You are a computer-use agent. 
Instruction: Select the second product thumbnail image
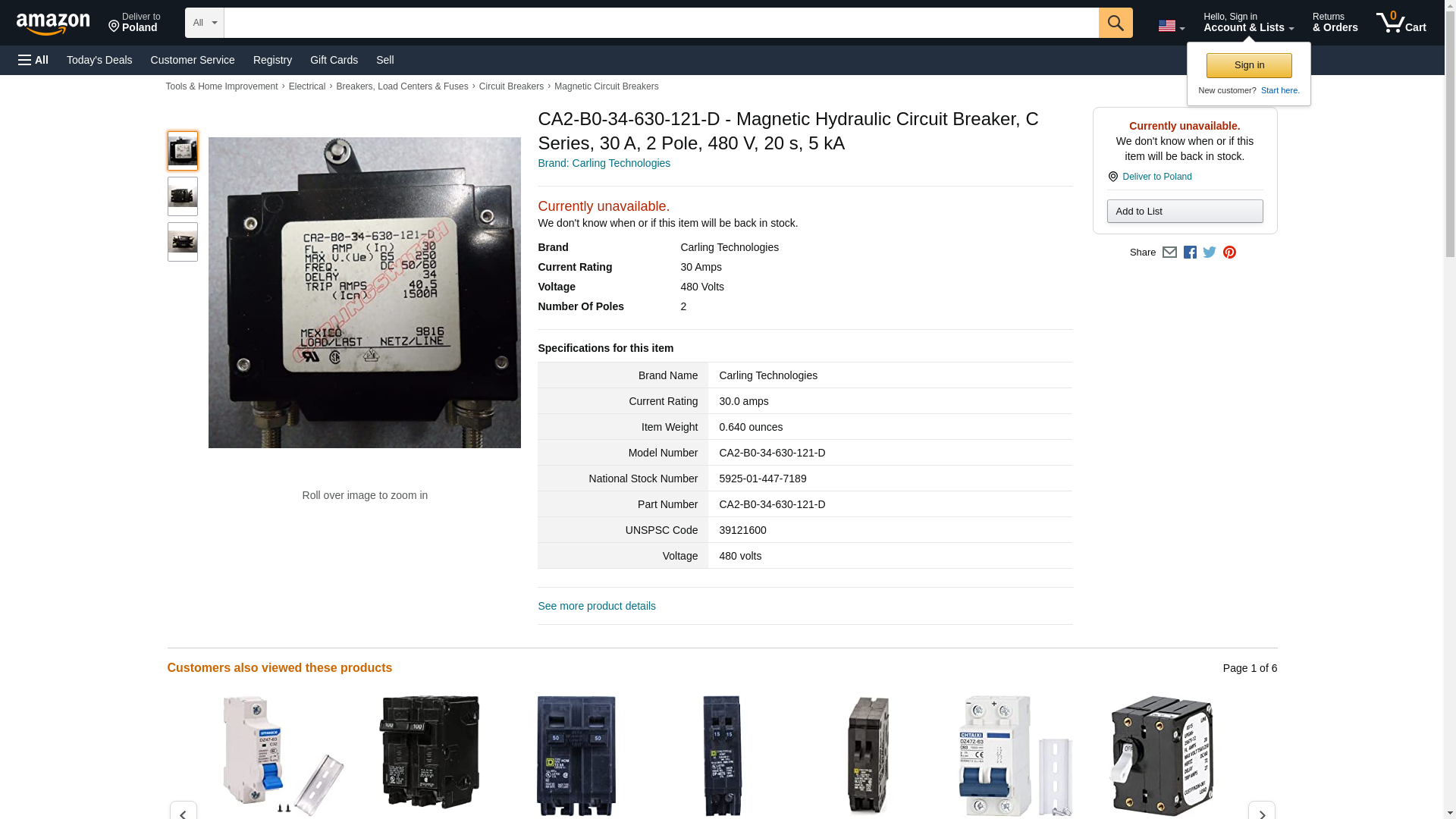[182, 196]
